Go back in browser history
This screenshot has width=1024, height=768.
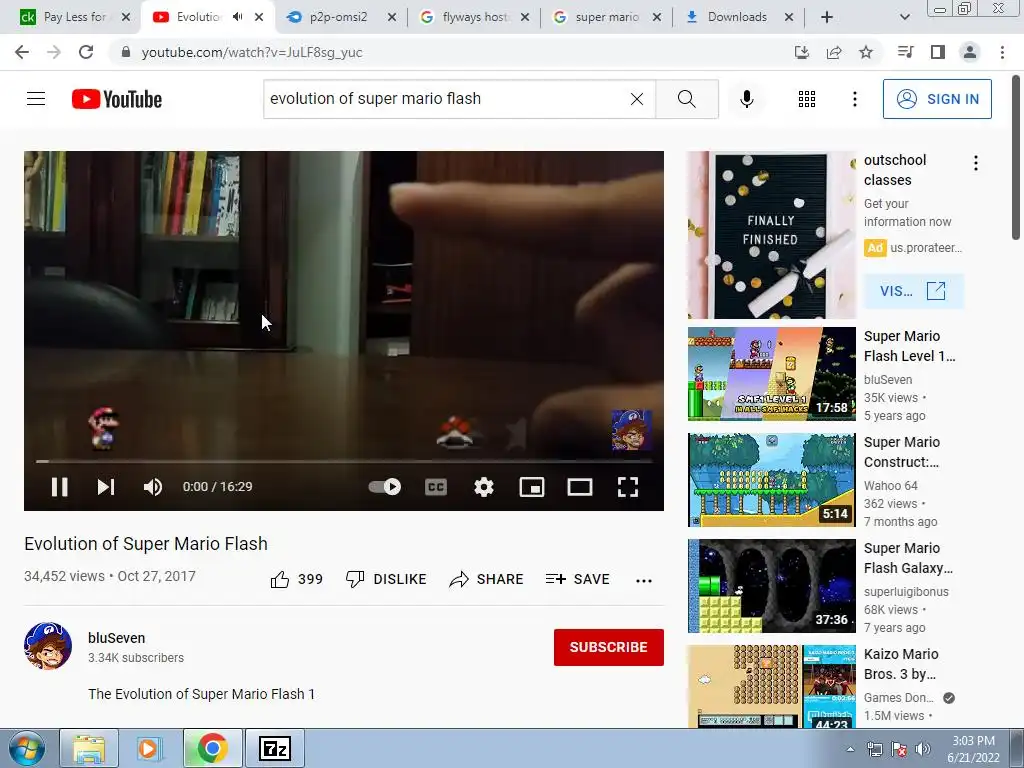coord(22,52)
